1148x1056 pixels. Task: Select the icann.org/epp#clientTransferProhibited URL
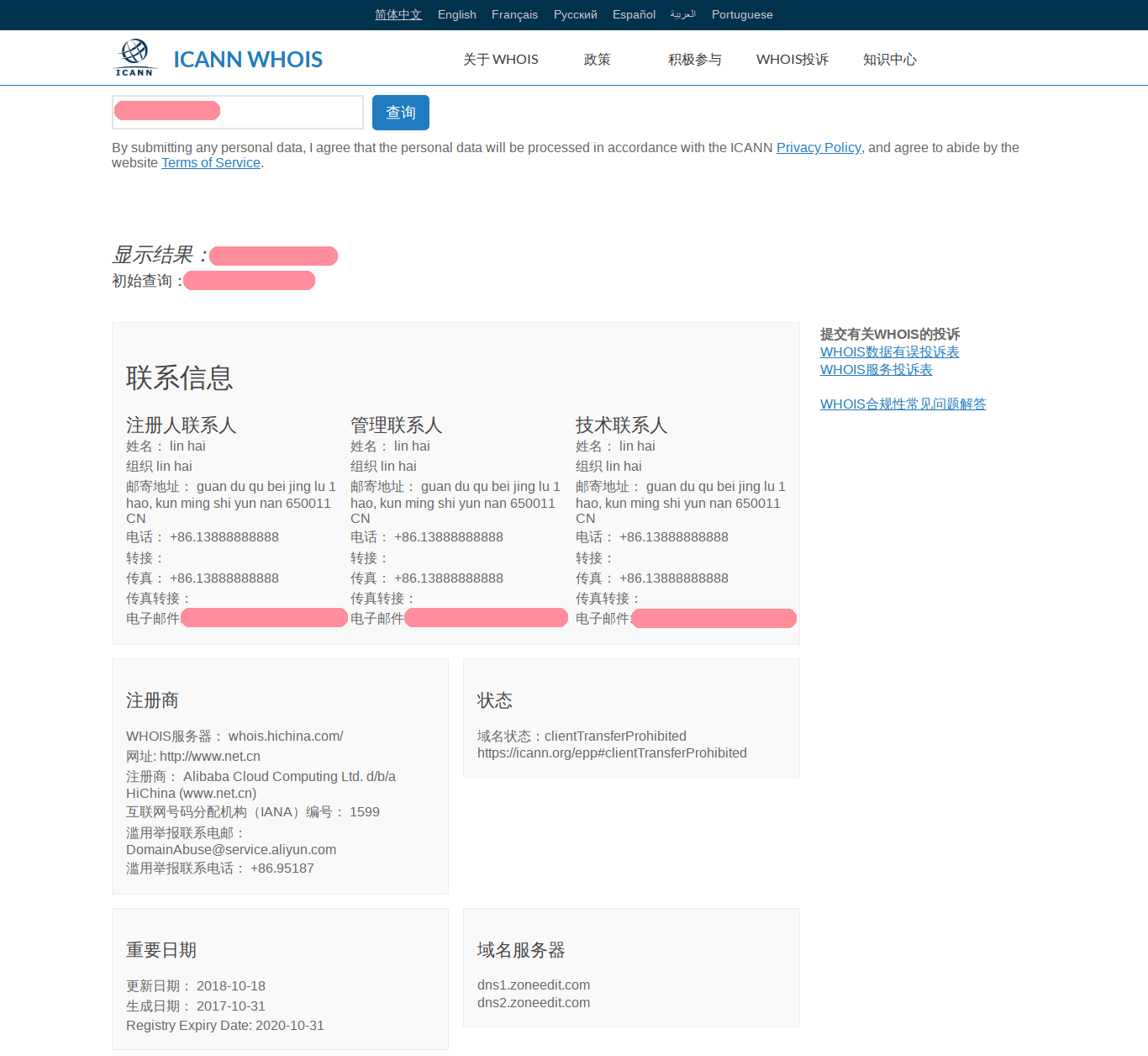612,752
